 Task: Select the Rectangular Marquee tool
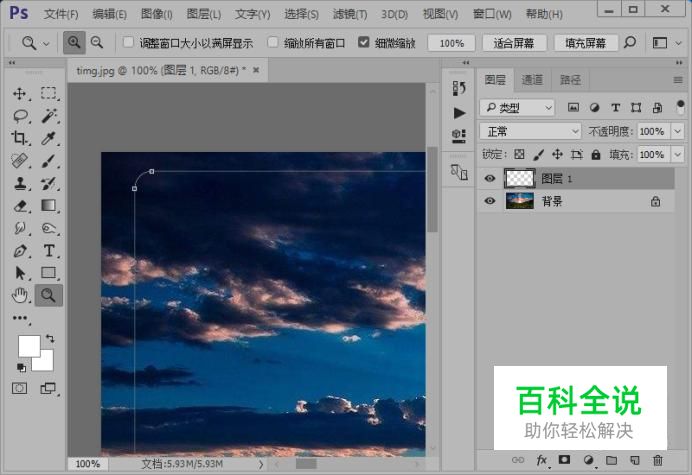(x=49, y=93)
